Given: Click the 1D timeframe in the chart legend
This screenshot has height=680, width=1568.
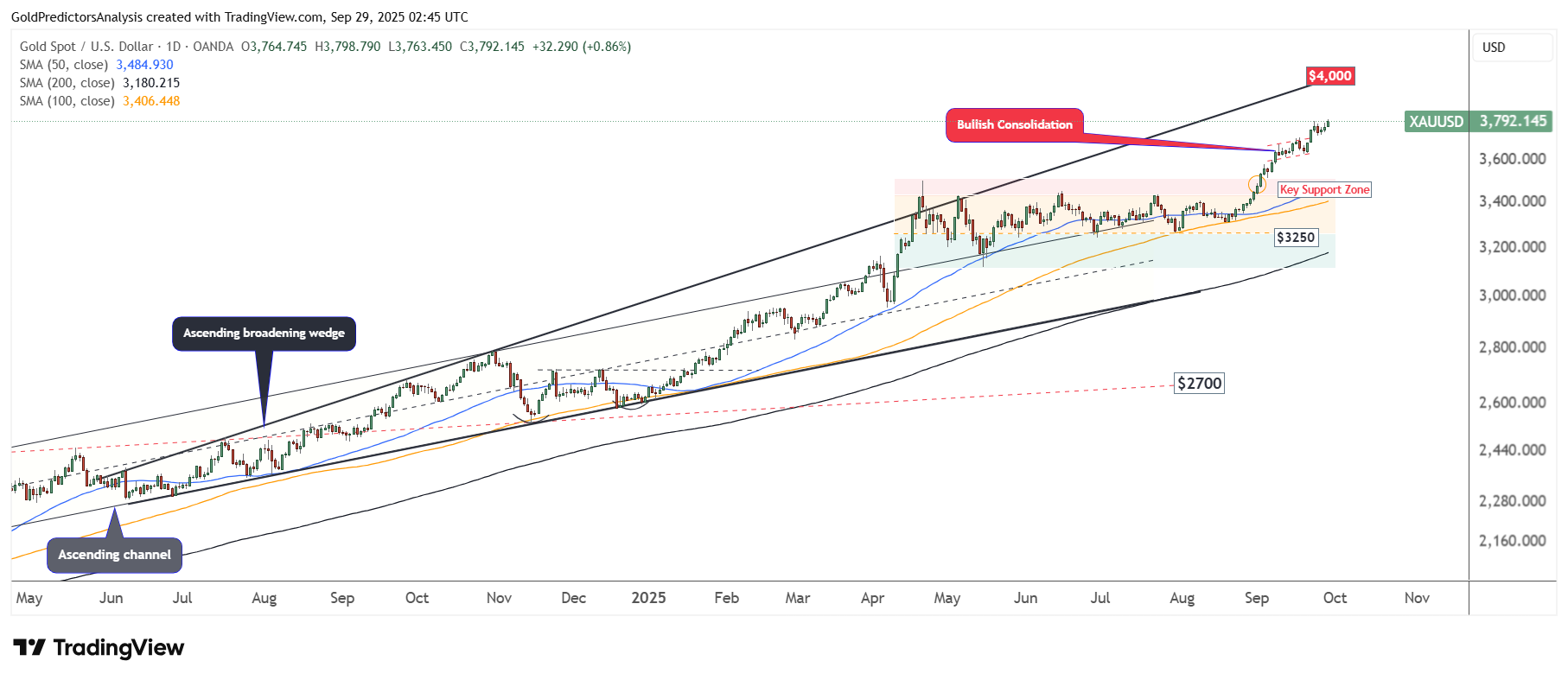Looking at the screenshot, I should point(173,47).
